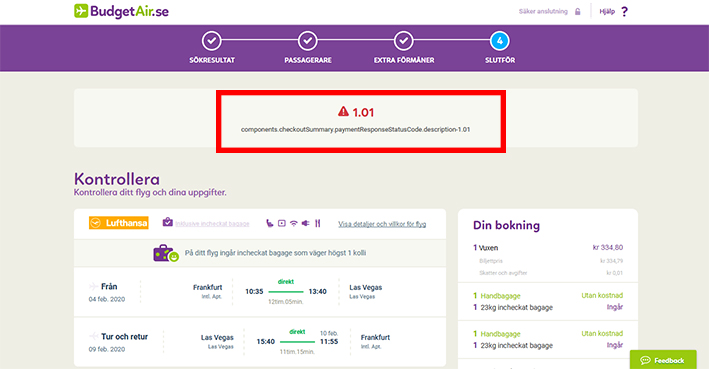Viewport: 709px width, 369px height.
Task: Click the plane icon beside Från
Action: (x=94, y=286)
